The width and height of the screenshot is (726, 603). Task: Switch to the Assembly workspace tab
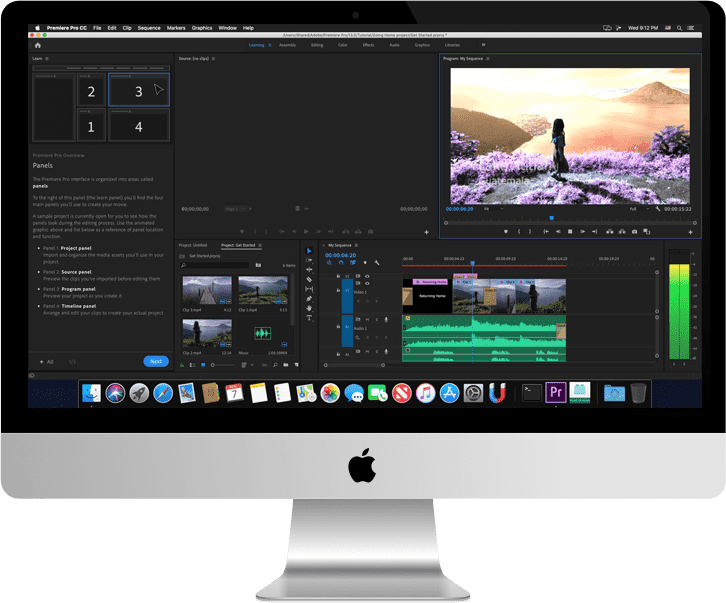(288, 45)
